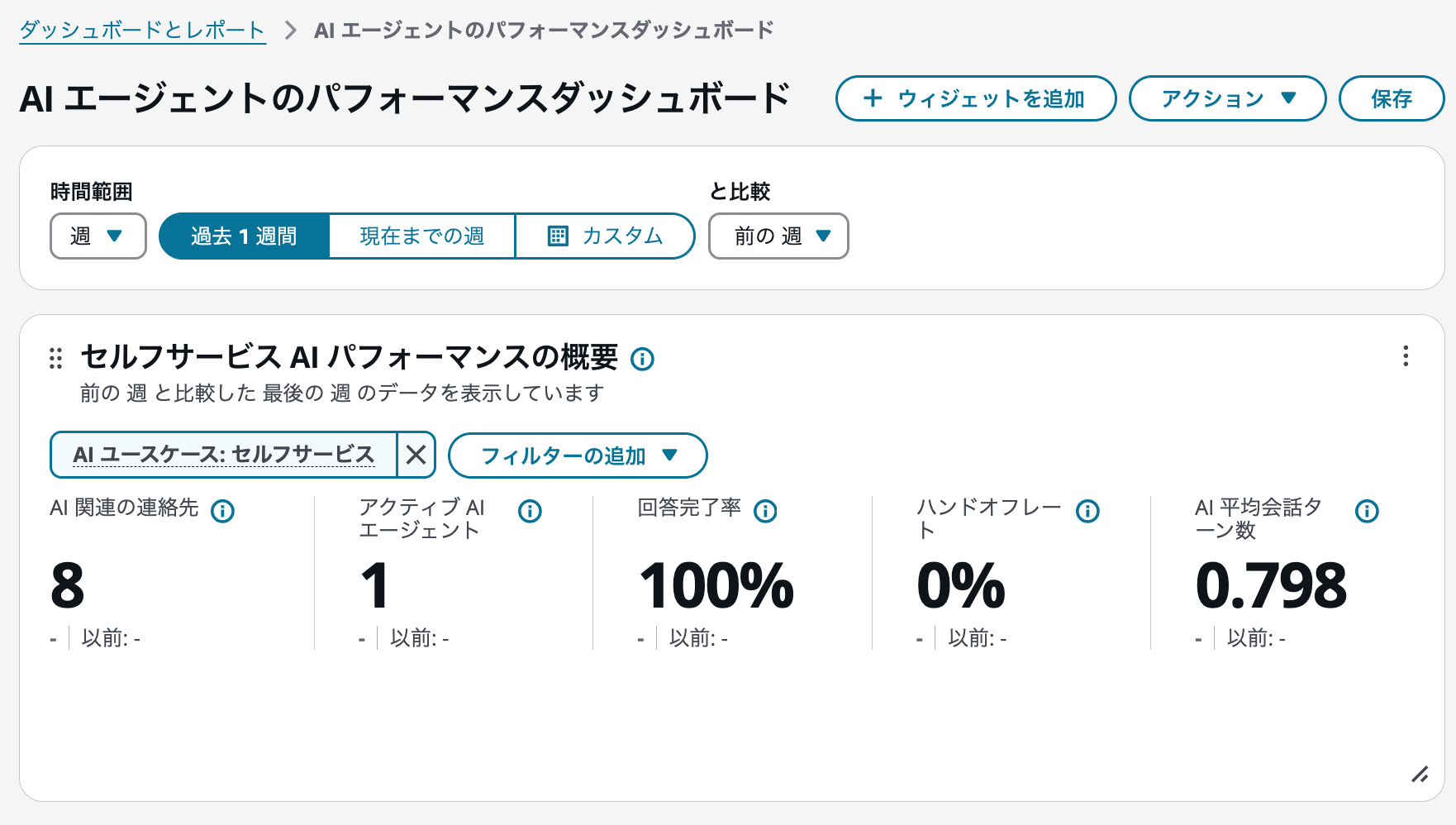Remove the AI ユースケース: セルフサービス filter
This screenshot has width=1456, height=825.
[x=416, y=455]
